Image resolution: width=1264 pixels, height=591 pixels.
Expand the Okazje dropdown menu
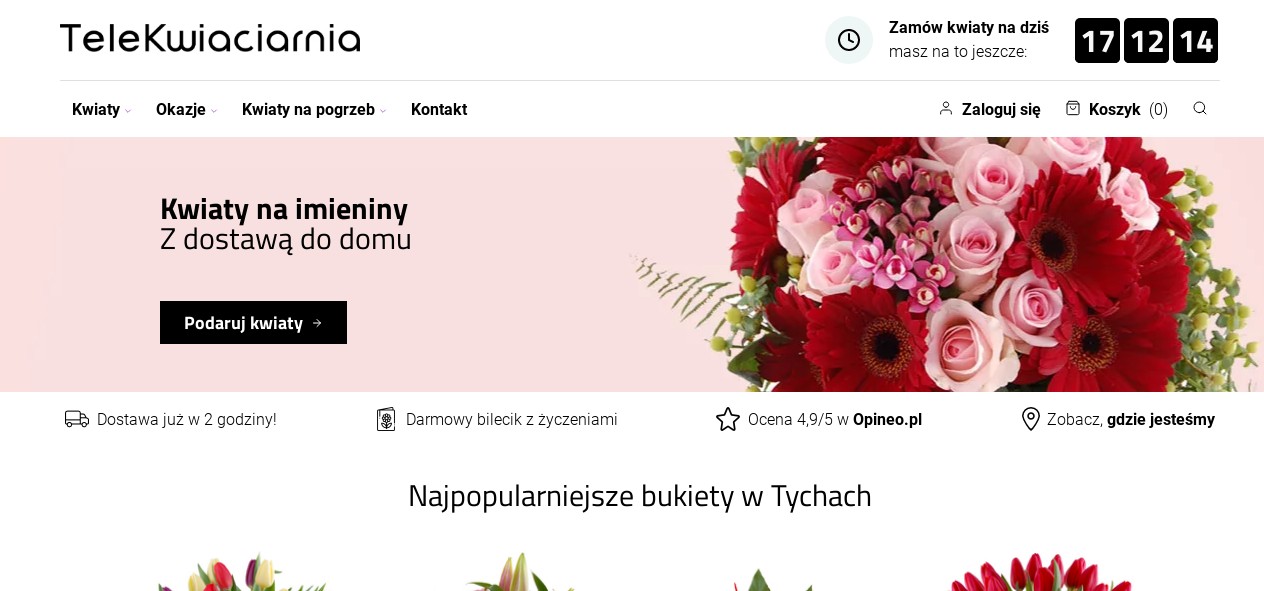click(186, 110)
